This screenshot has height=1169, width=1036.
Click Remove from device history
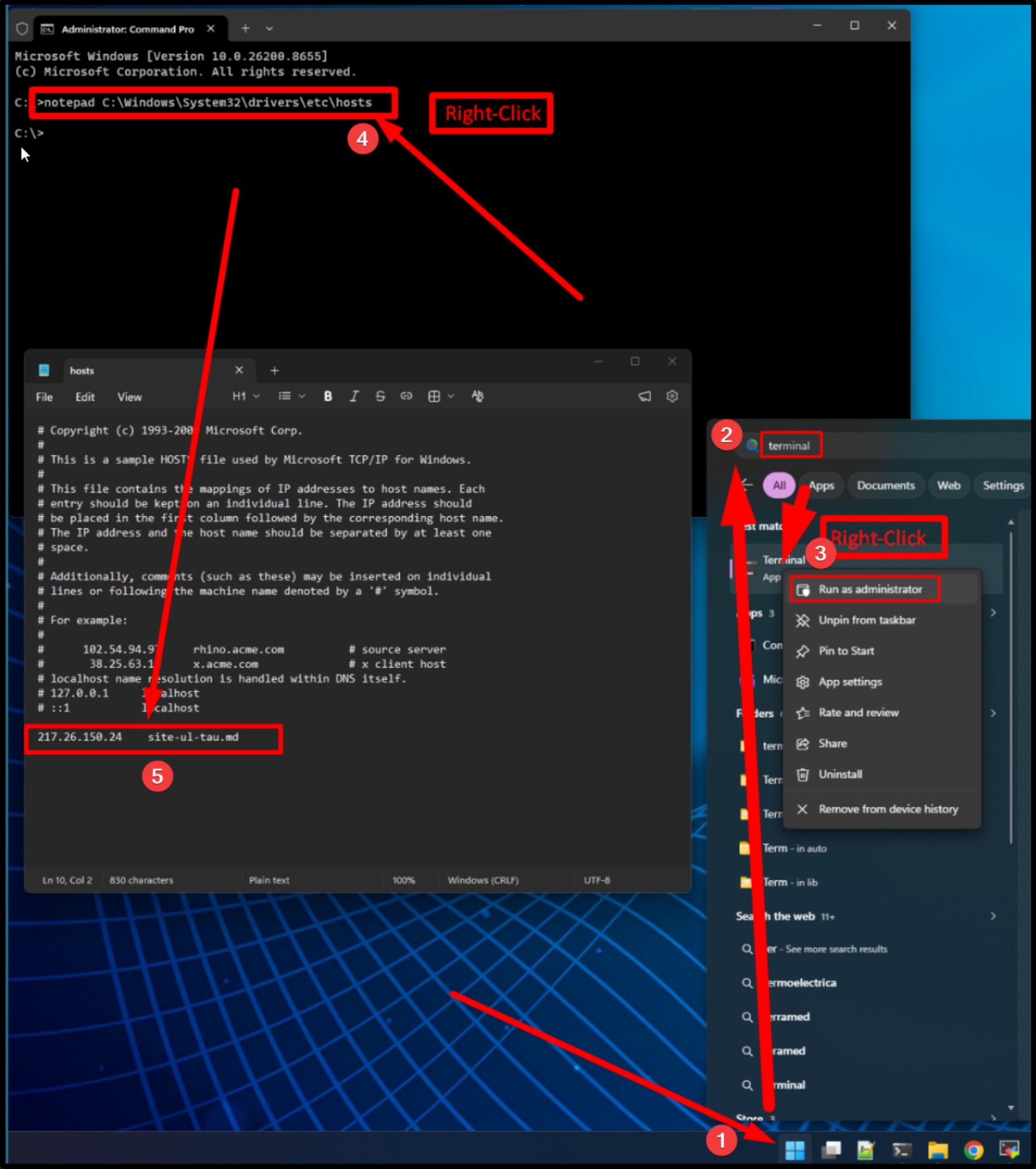pyautogui.click(x=882, y=809)
